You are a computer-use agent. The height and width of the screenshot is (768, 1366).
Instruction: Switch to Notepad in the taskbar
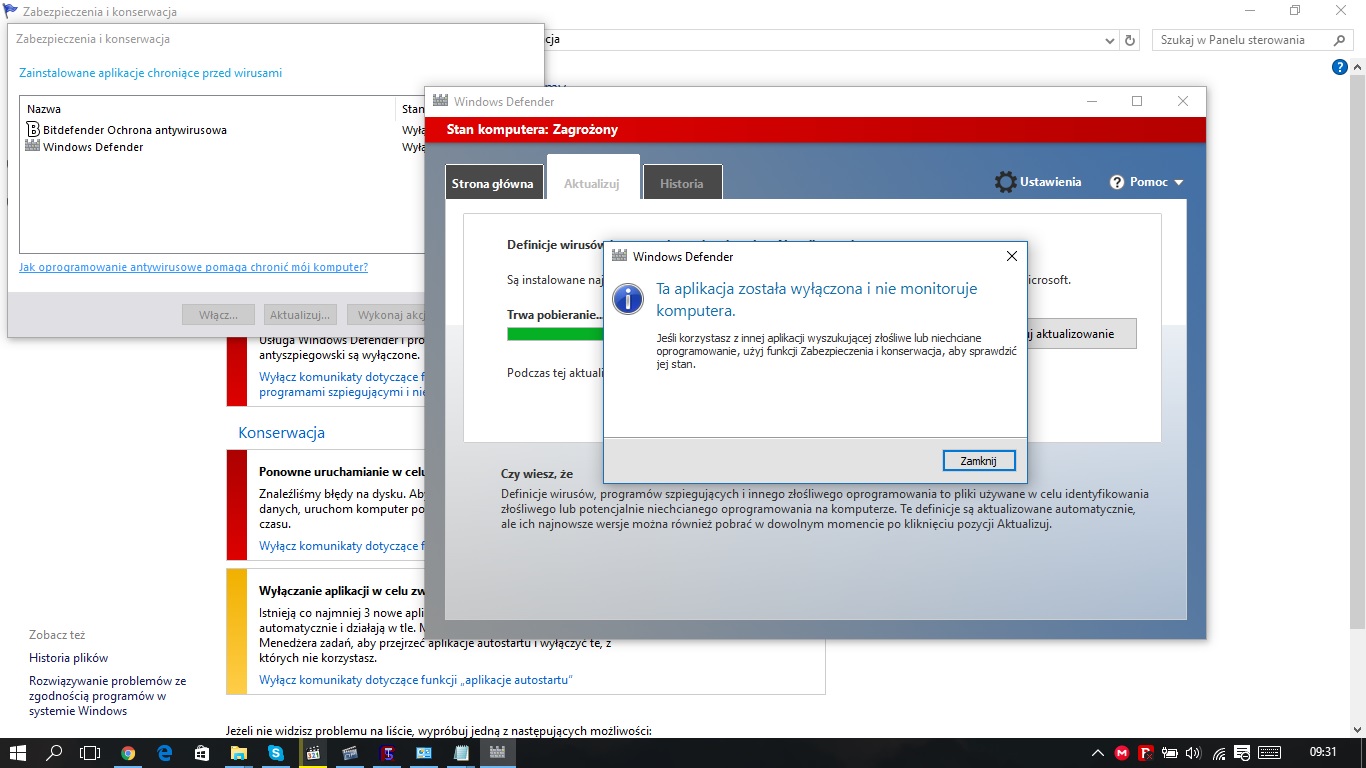click(461, 753)
